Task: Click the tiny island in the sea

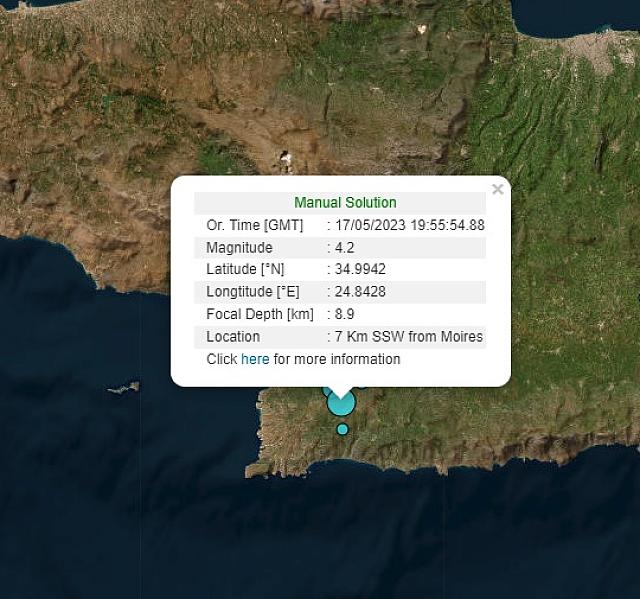Action: [x=123, y=388]
